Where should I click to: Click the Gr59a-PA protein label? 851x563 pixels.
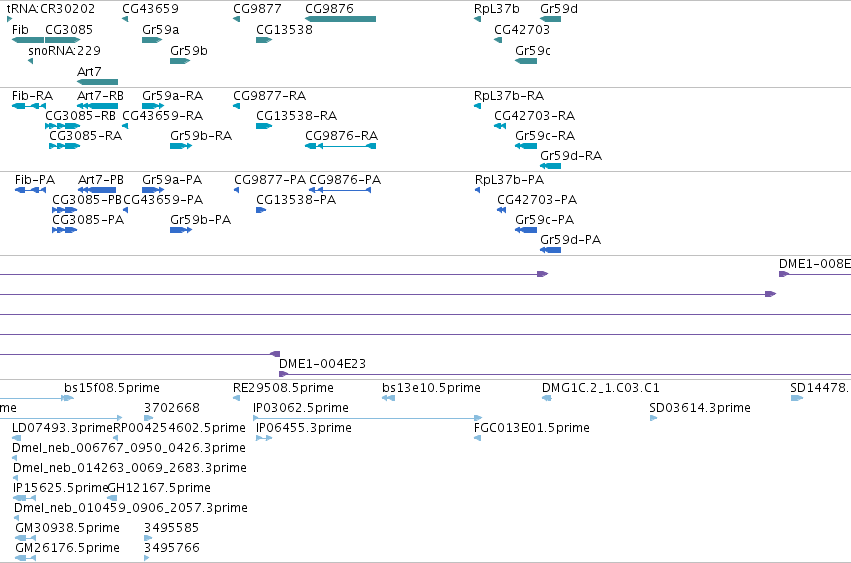pos(172,180)
